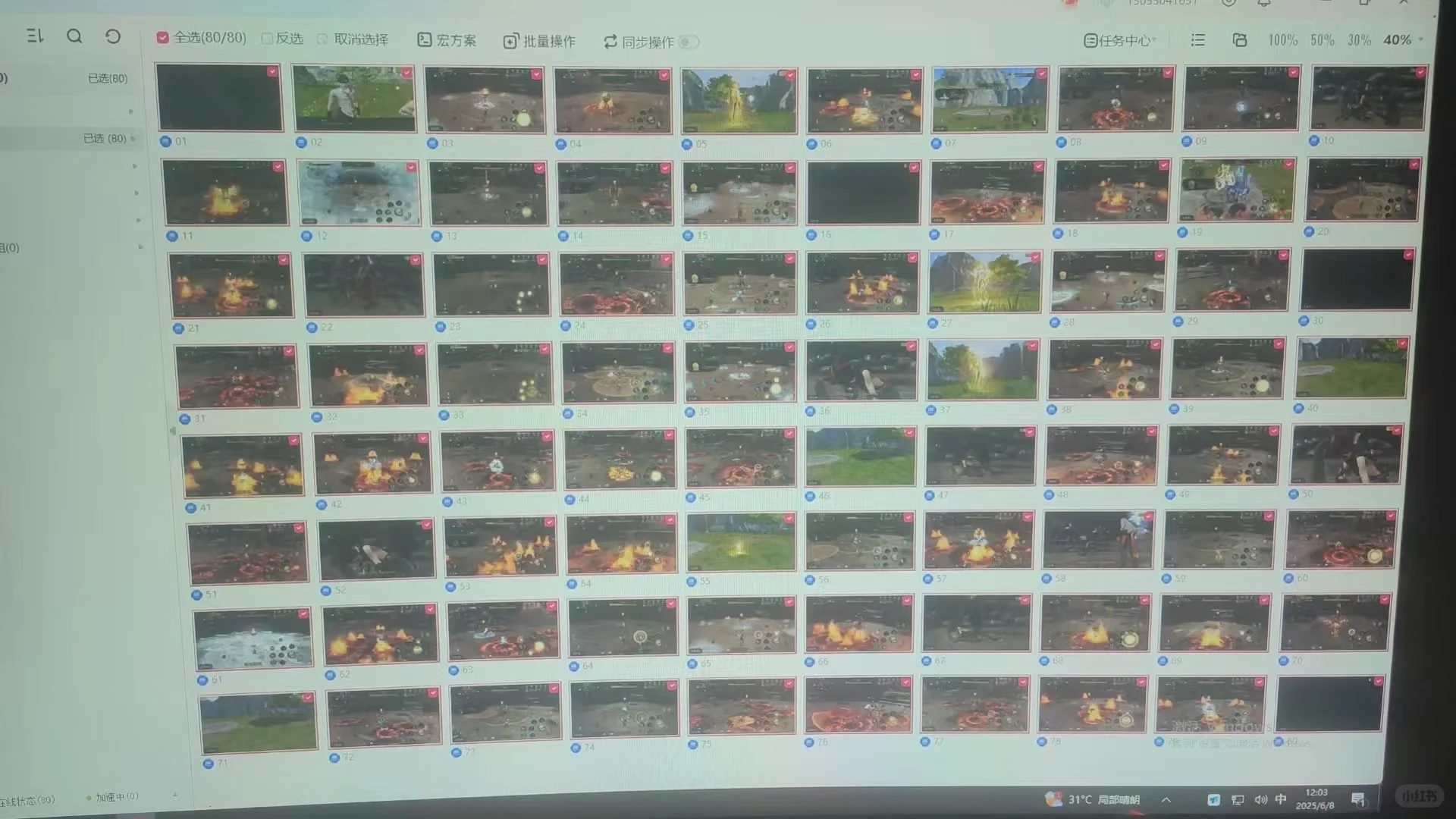Viewport: 1456px width, 819px height.
Task: Click the refresh circular arrow icon
Action: tap(113, 36)
